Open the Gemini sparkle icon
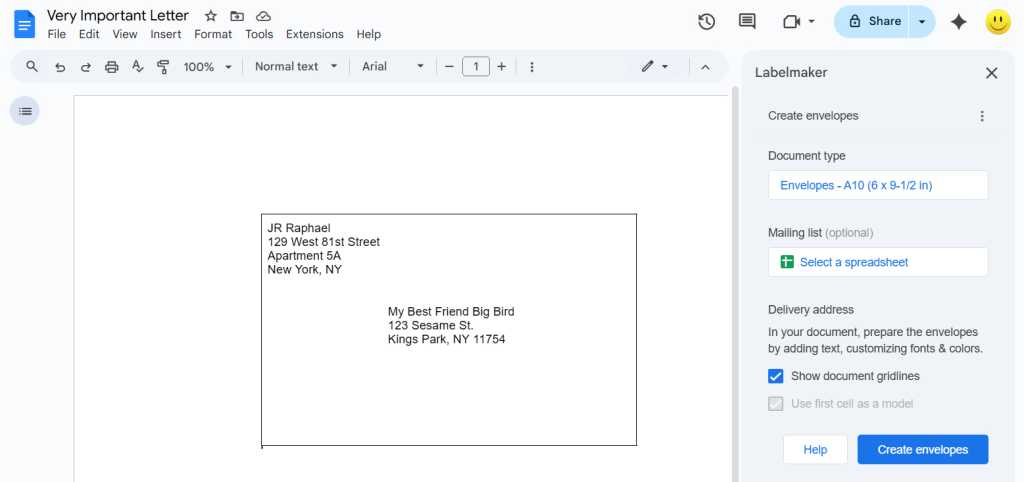The image size is (1024, 482). pyautogui.click(x=958, y=21)
